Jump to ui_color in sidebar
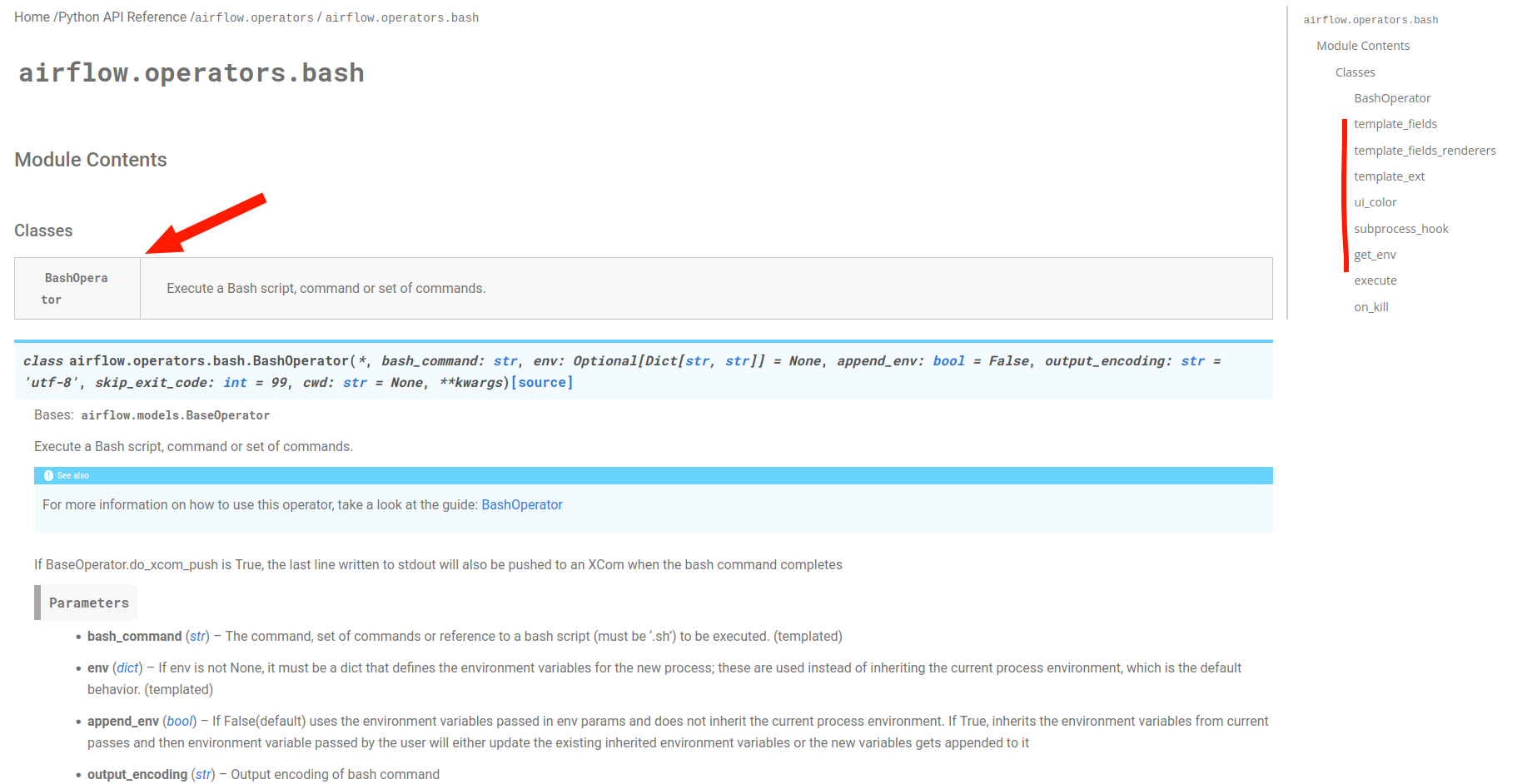The image size is (1537, 784). point(1375,202)
